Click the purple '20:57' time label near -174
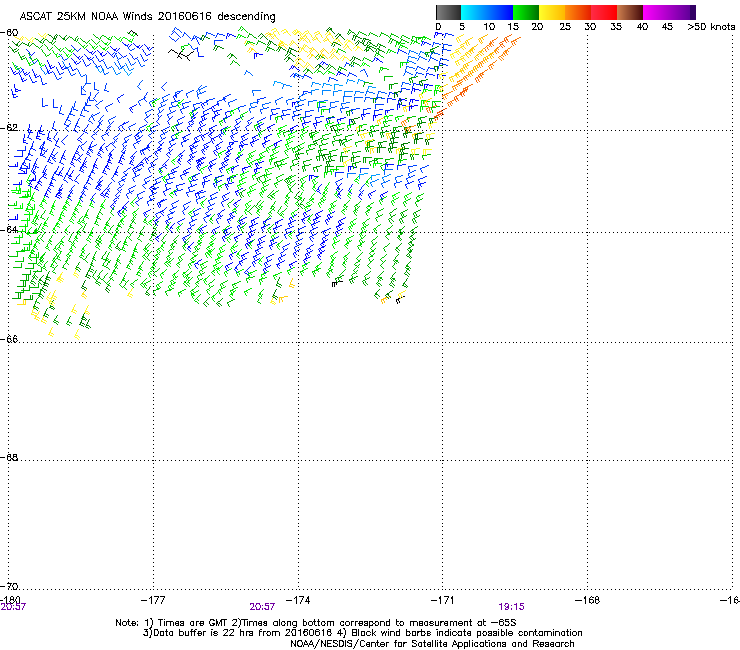The width and height of the screenshot is (740, 650). pyautogui.click(x=262, y=607)
